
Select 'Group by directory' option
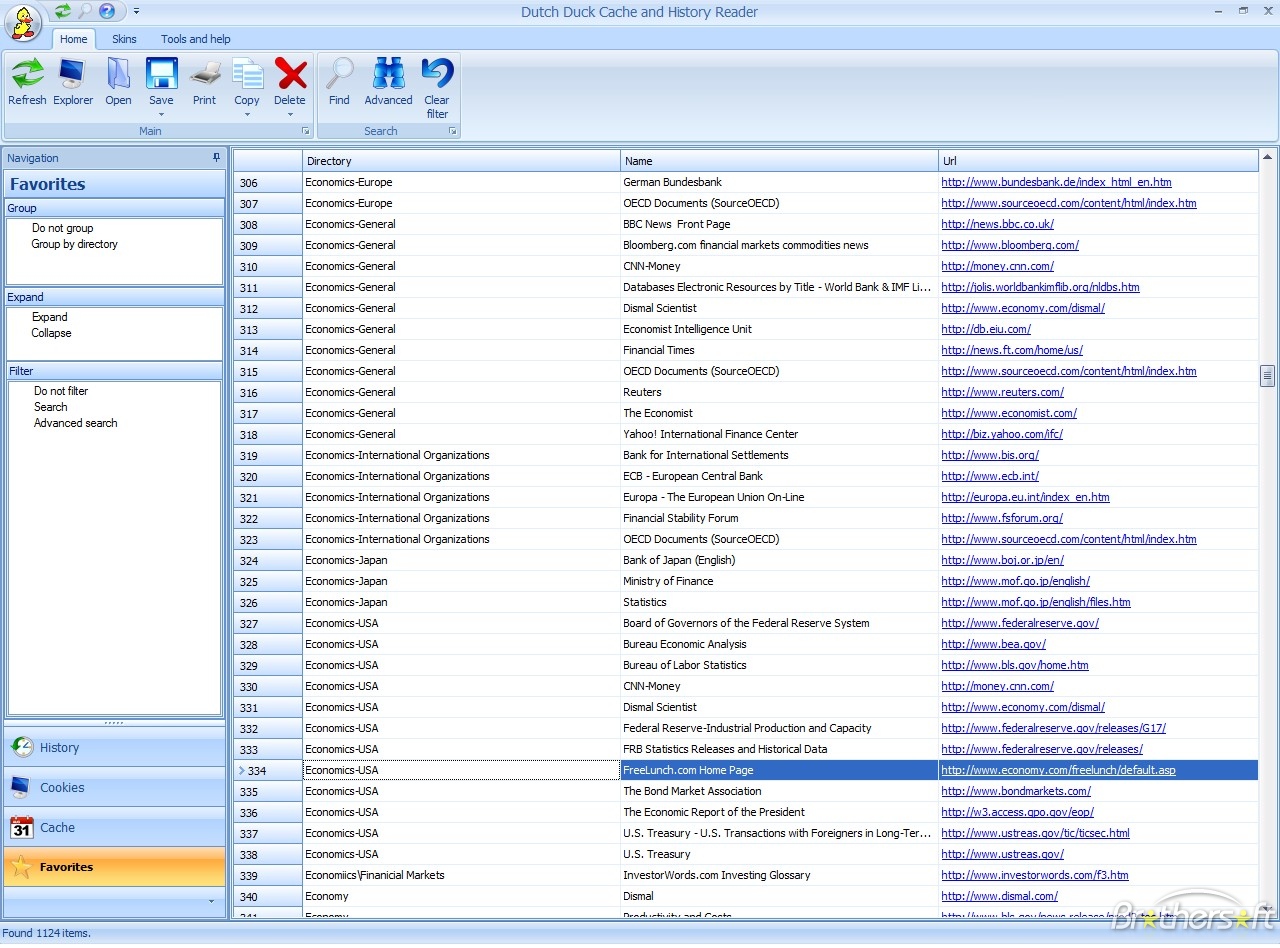click(74, 244)
